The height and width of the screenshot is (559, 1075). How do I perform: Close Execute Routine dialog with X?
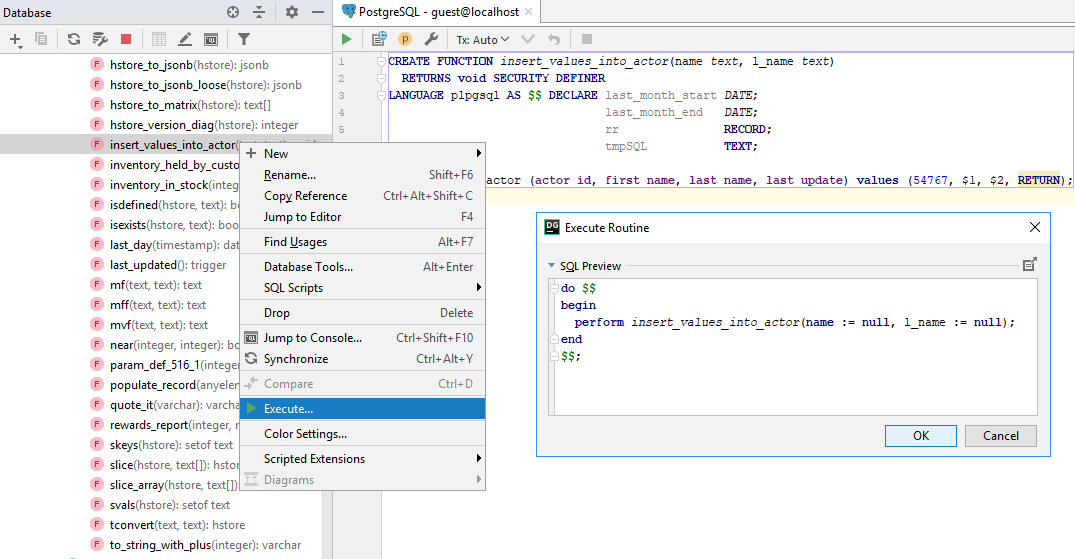pos(1035,227)
